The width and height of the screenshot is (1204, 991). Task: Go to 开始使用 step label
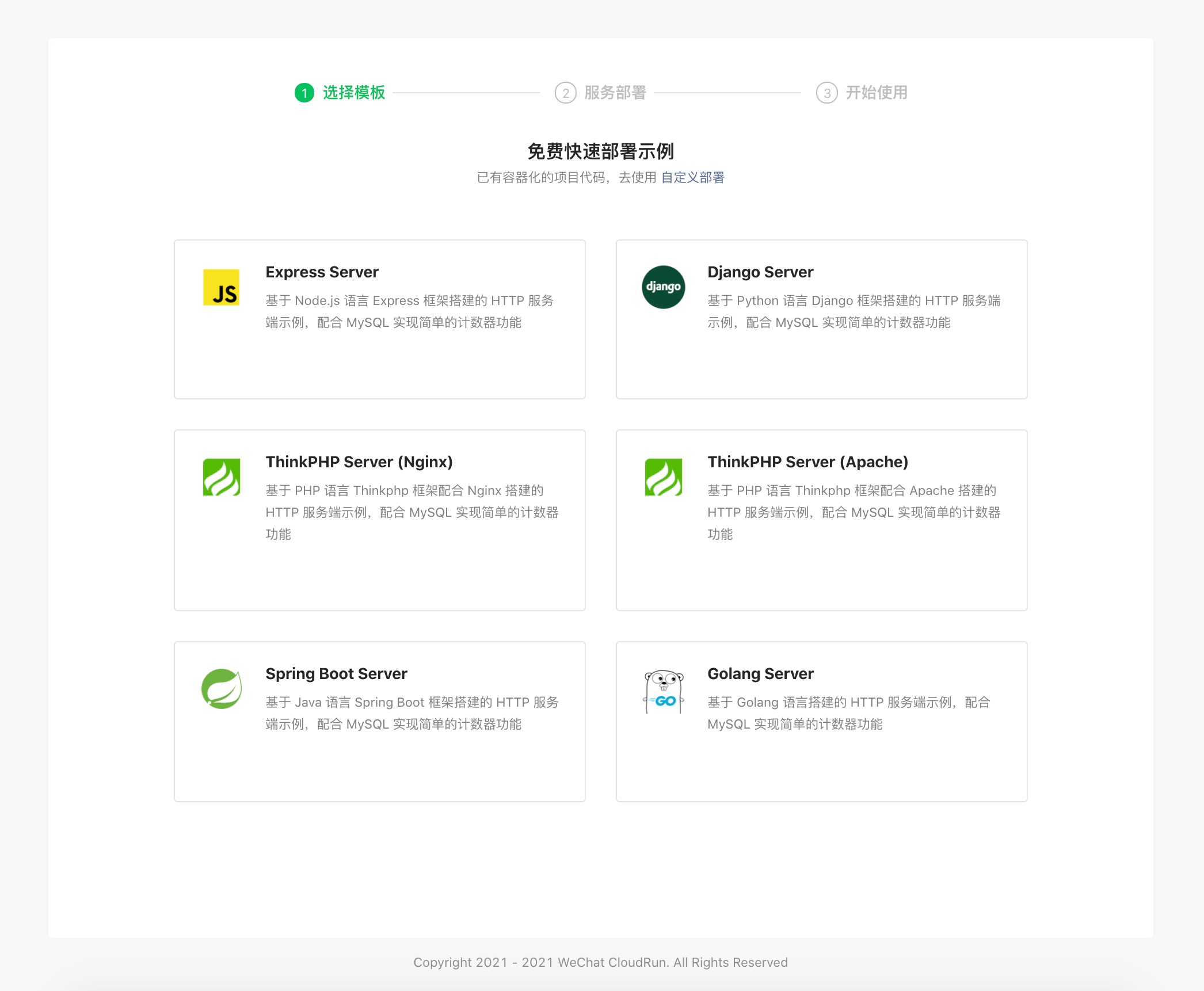tap(876, 93)
